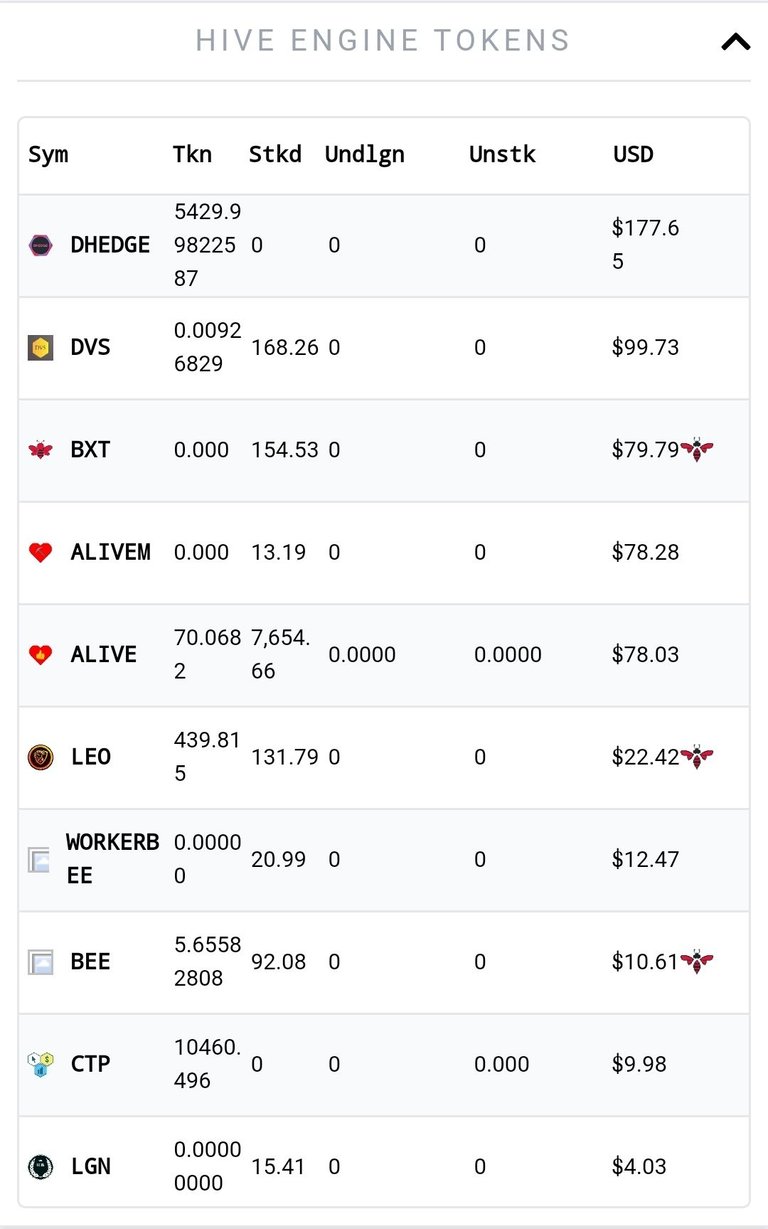The image size is (768, 1229).
Task: Sort by the Sym column header
Action: pyautogui.click(x=48, y=155)
